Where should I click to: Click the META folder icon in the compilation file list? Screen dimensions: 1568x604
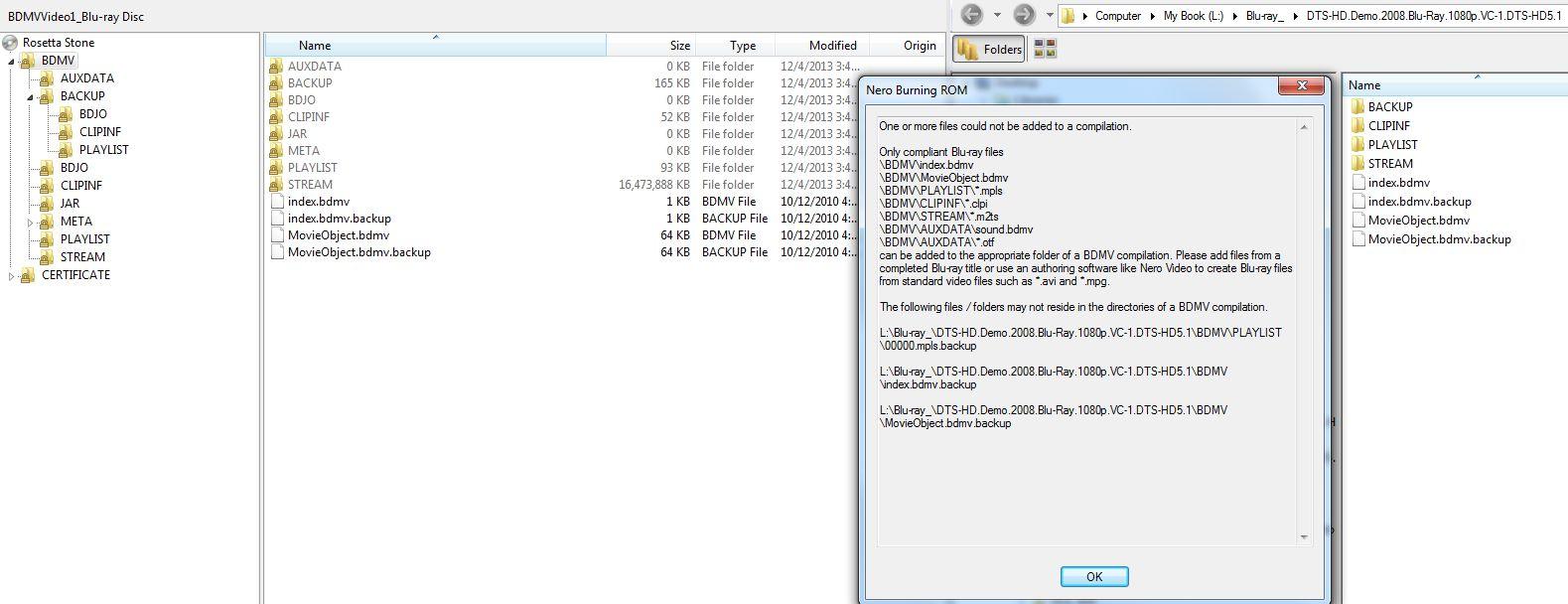(276, 151)
